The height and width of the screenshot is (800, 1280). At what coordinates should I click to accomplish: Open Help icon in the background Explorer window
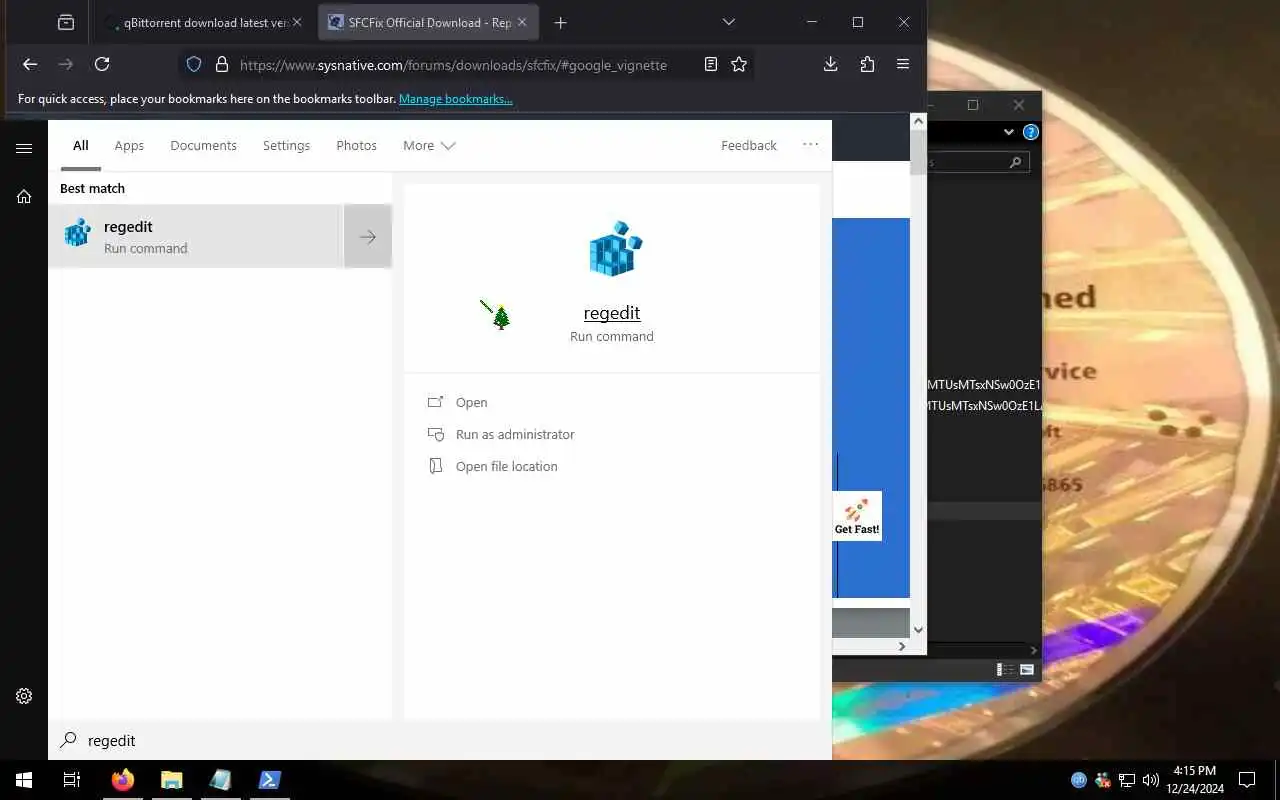coord(1031,132)
